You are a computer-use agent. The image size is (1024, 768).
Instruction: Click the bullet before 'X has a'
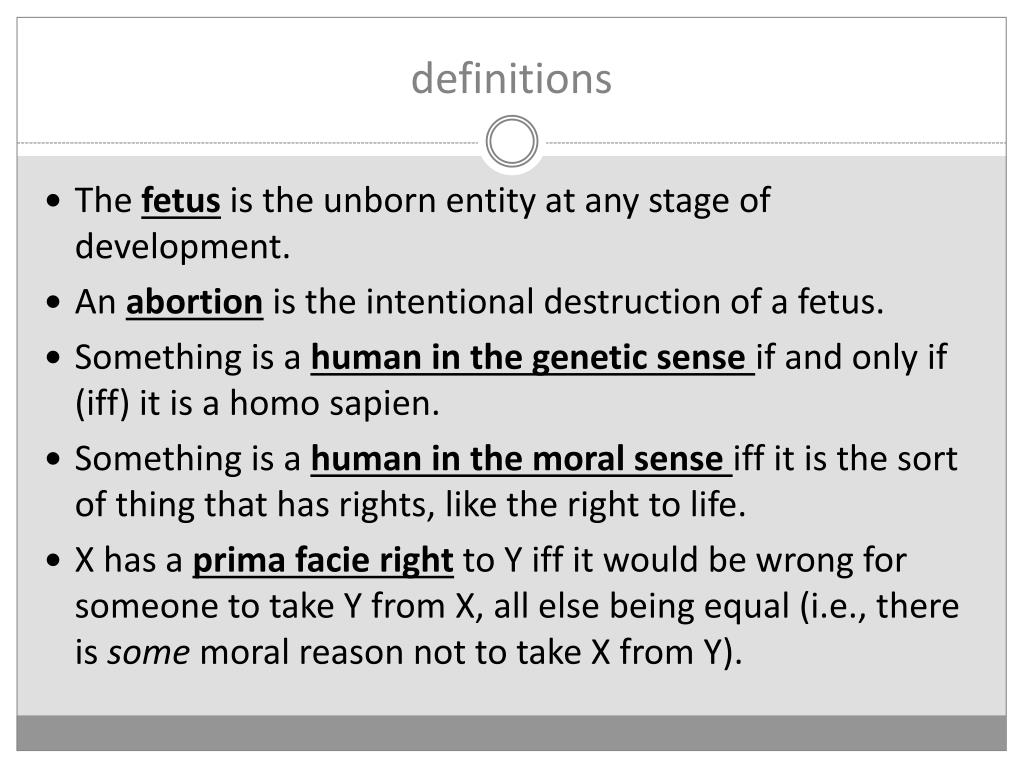[x=54, y=561]
